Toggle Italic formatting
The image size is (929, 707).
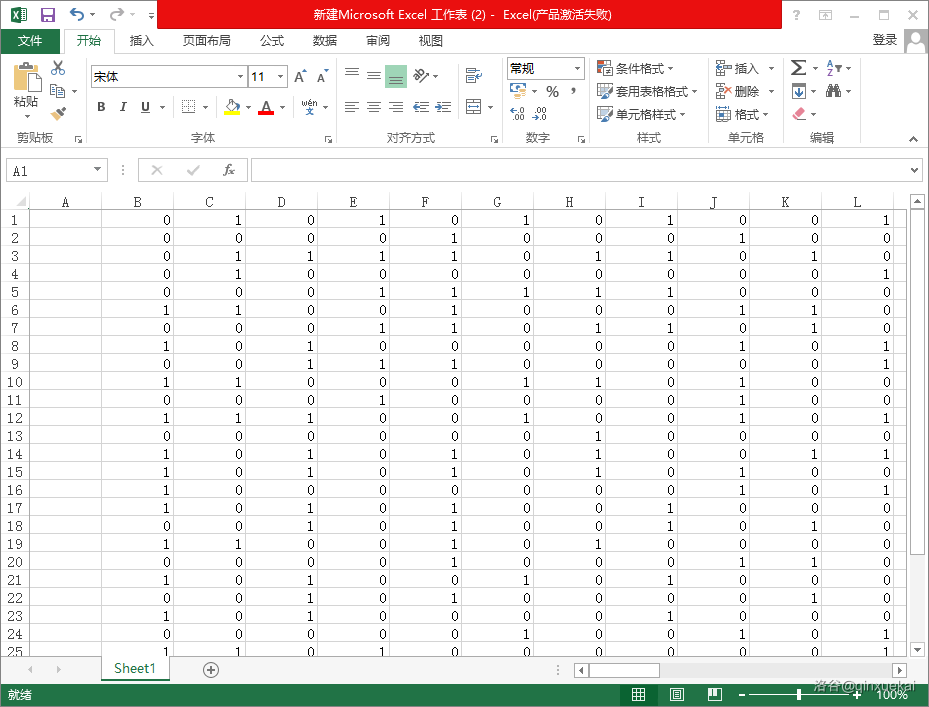pos(123,107)
